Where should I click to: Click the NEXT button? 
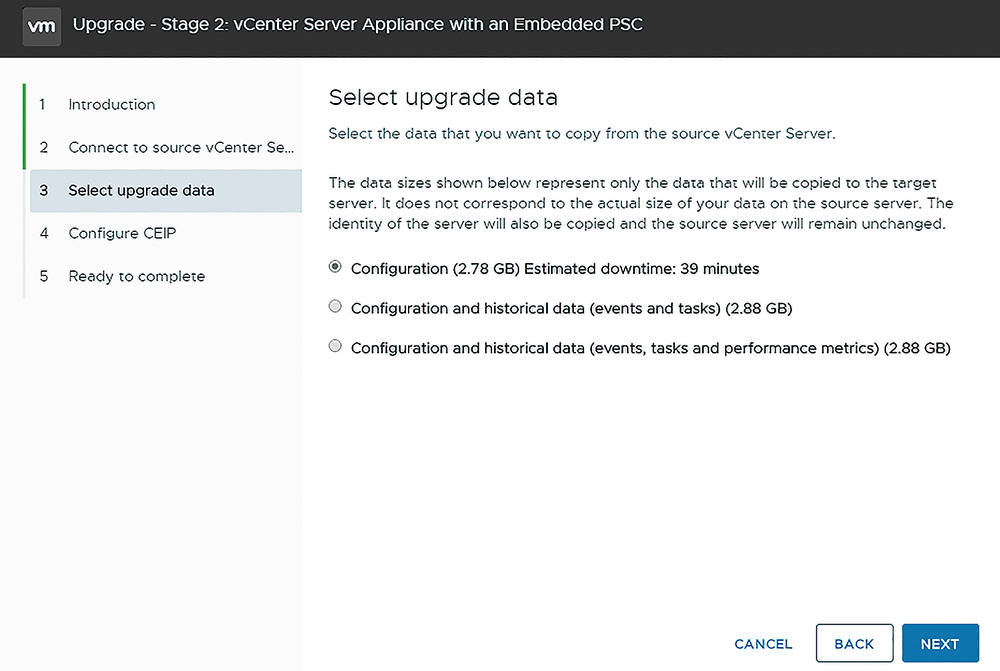tap(940, 644)
